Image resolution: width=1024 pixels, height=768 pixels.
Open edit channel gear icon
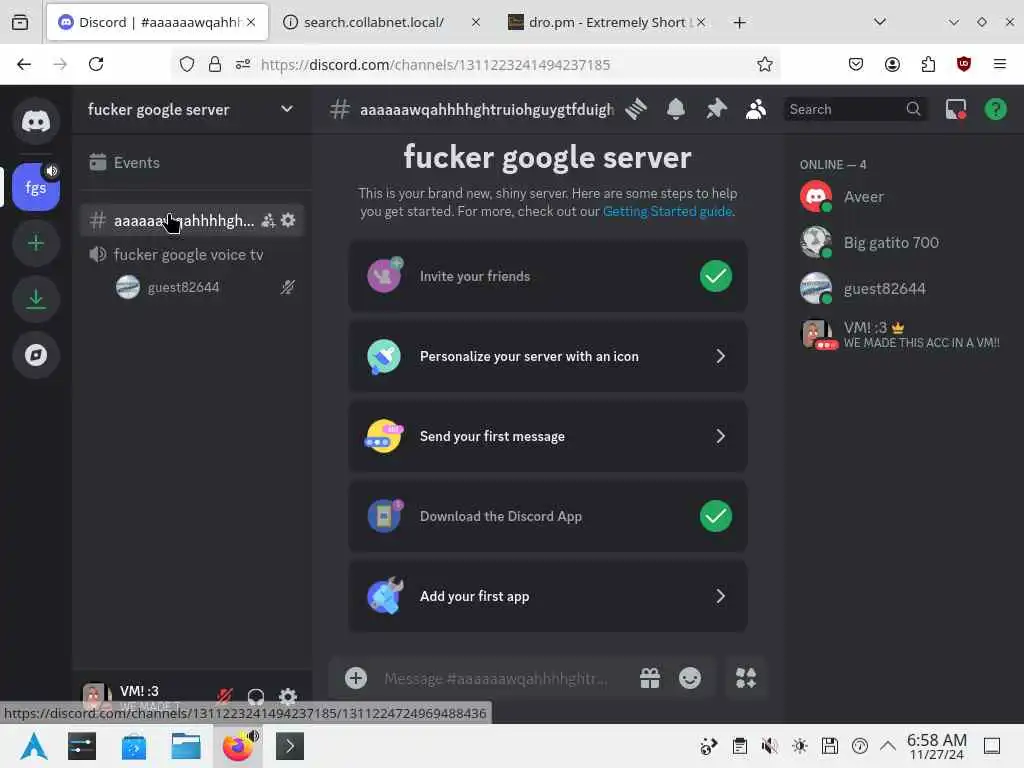coord(288,221)
